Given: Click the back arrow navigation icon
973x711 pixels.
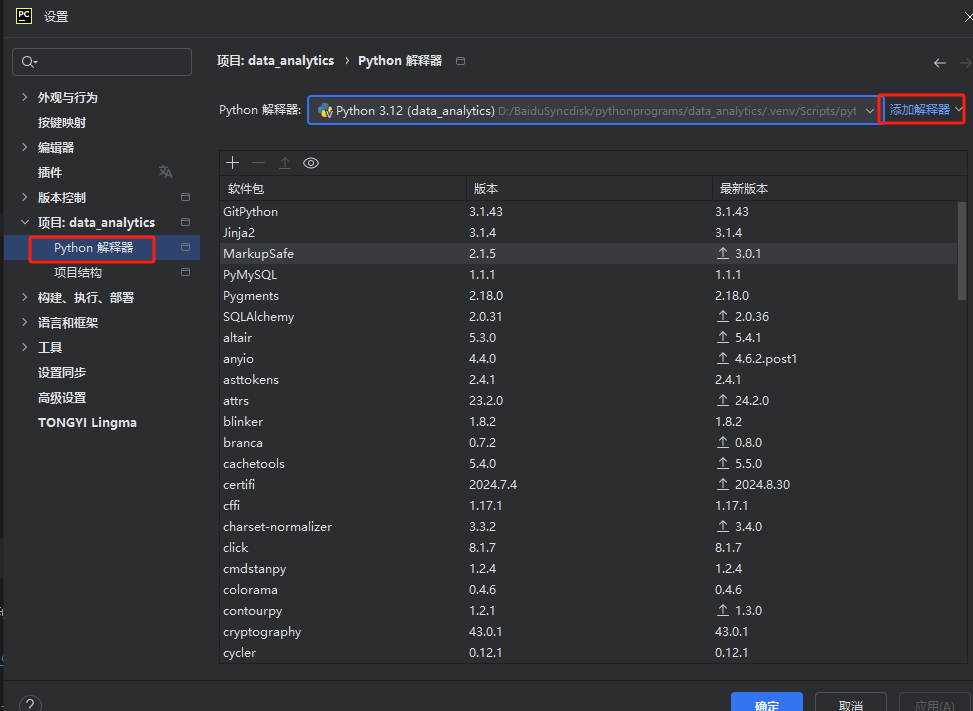Looking at the screenshot, I should coord(940,62).
